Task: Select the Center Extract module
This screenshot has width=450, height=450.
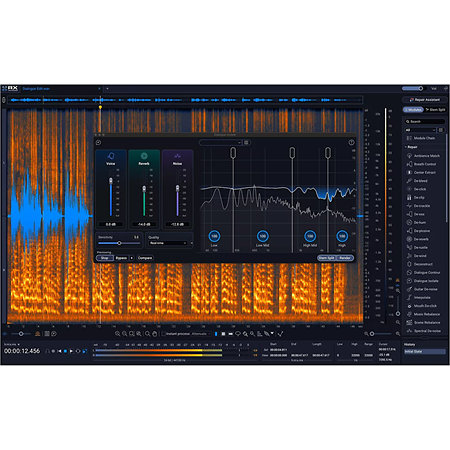Action: click(x=421, y=172)
